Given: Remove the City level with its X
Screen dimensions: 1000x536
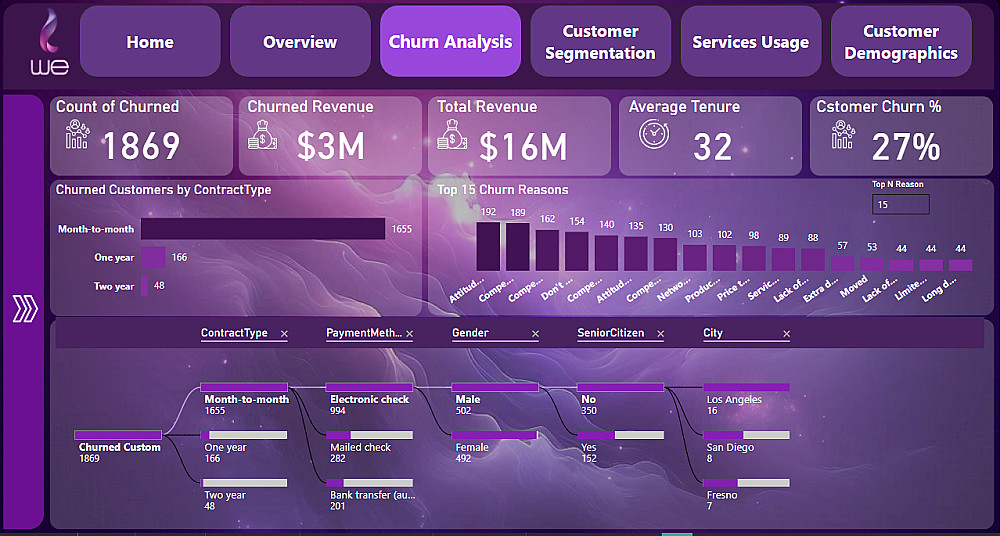Looking at the screenshot, I should pyautogui.click(x=786, y=334).
